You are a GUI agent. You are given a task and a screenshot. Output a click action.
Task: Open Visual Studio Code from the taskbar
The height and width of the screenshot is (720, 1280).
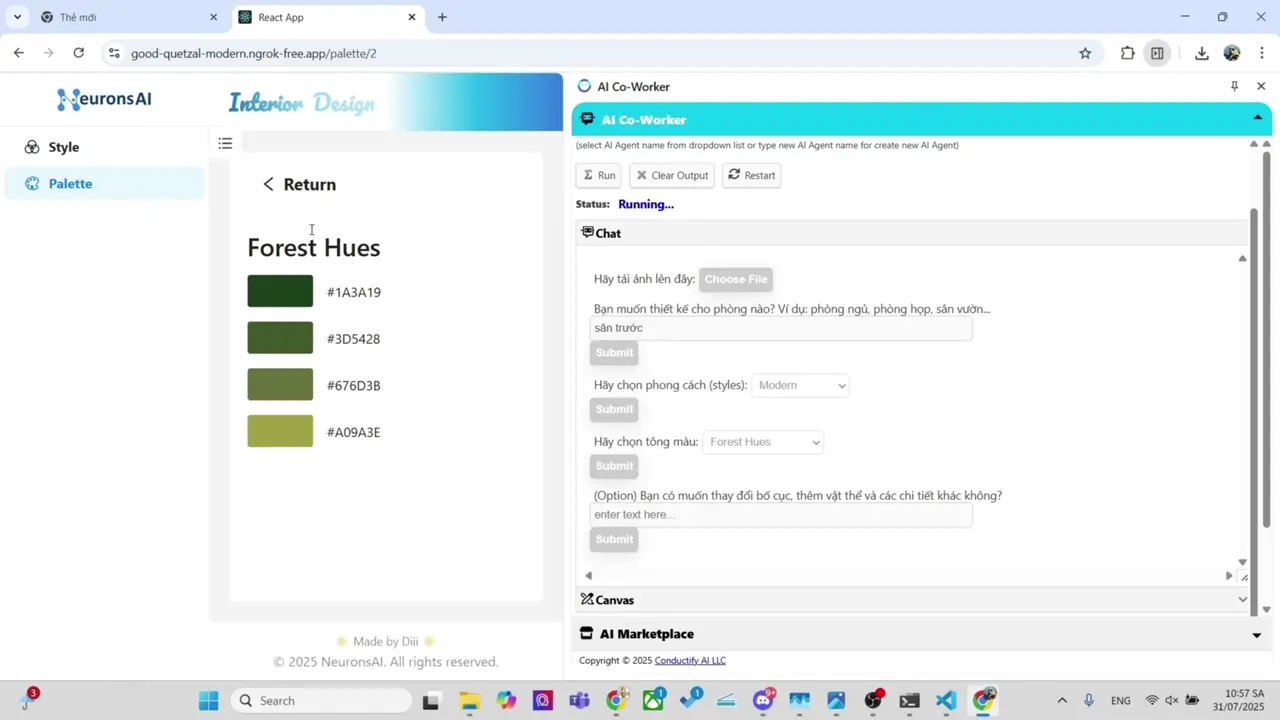(946, 700)
